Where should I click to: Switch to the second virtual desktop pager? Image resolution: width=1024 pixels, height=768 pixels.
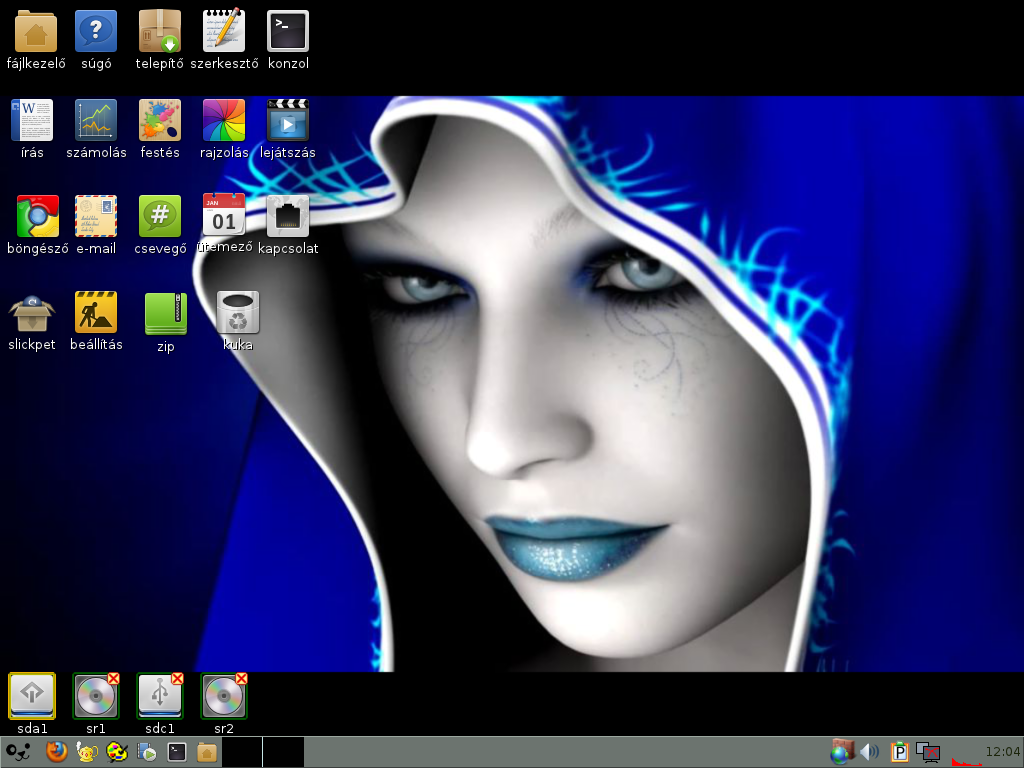[x=283, y=752]
